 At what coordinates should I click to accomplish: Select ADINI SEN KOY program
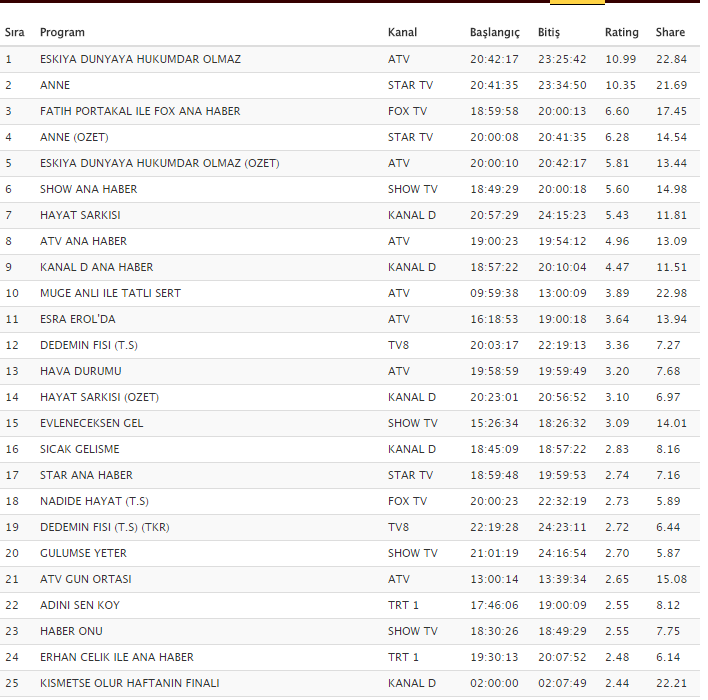click(79, 605)
